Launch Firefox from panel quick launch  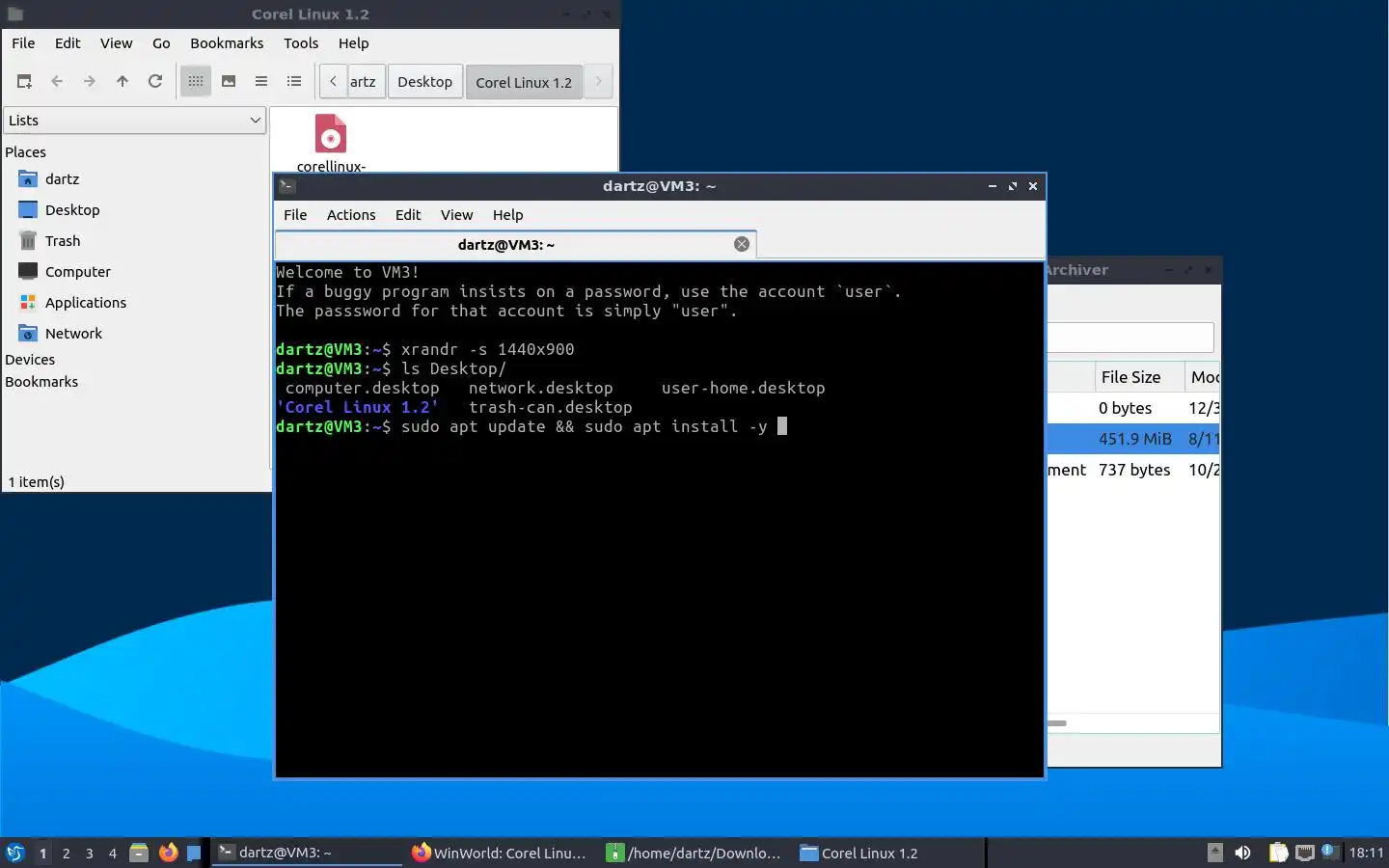point(169,853)
